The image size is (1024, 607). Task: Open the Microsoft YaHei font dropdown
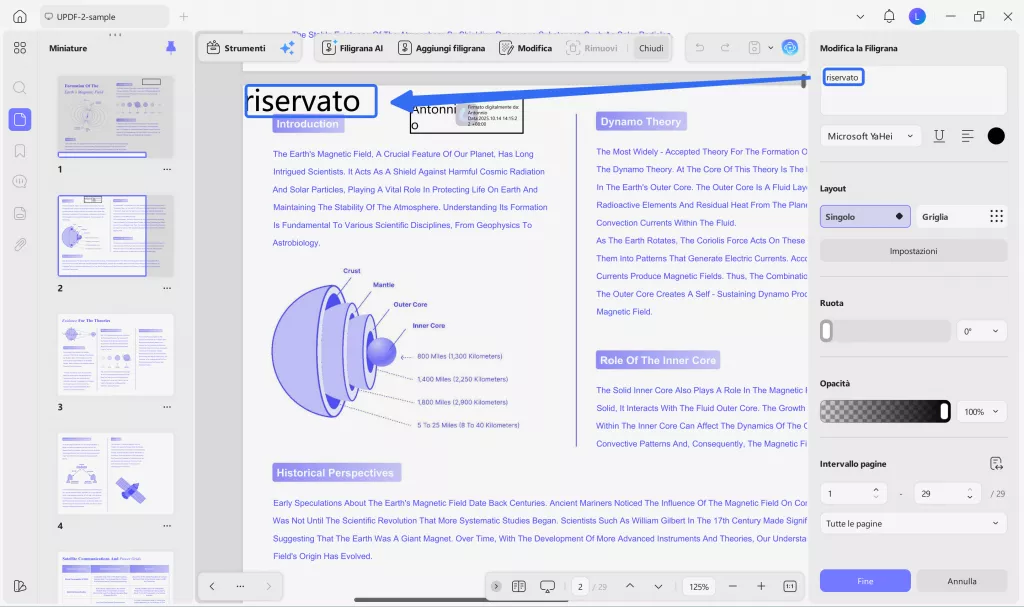click(x=869, y=136)
